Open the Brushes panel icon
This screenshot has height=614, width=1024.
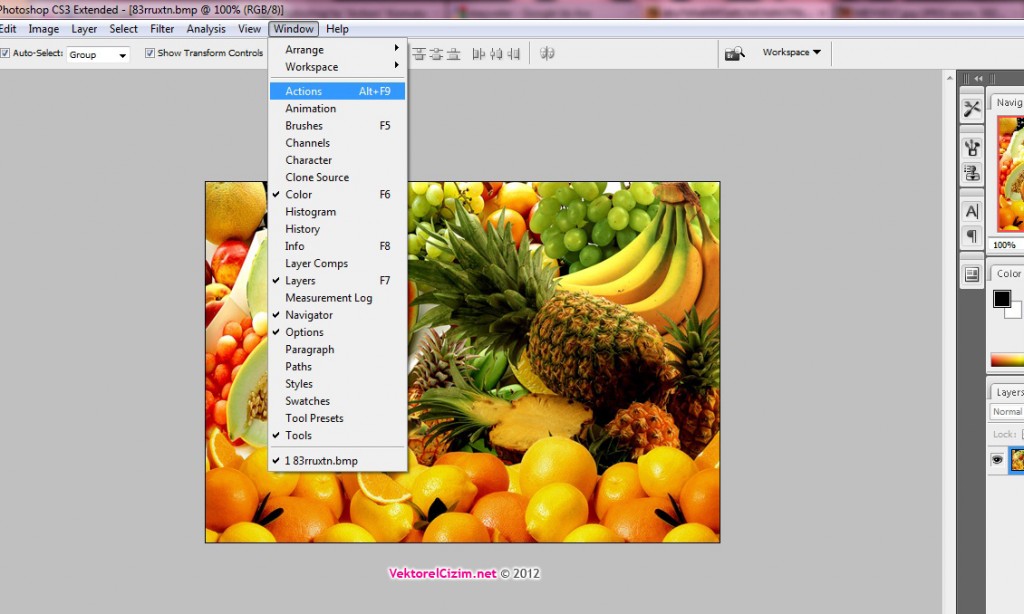tap(971, 148)
